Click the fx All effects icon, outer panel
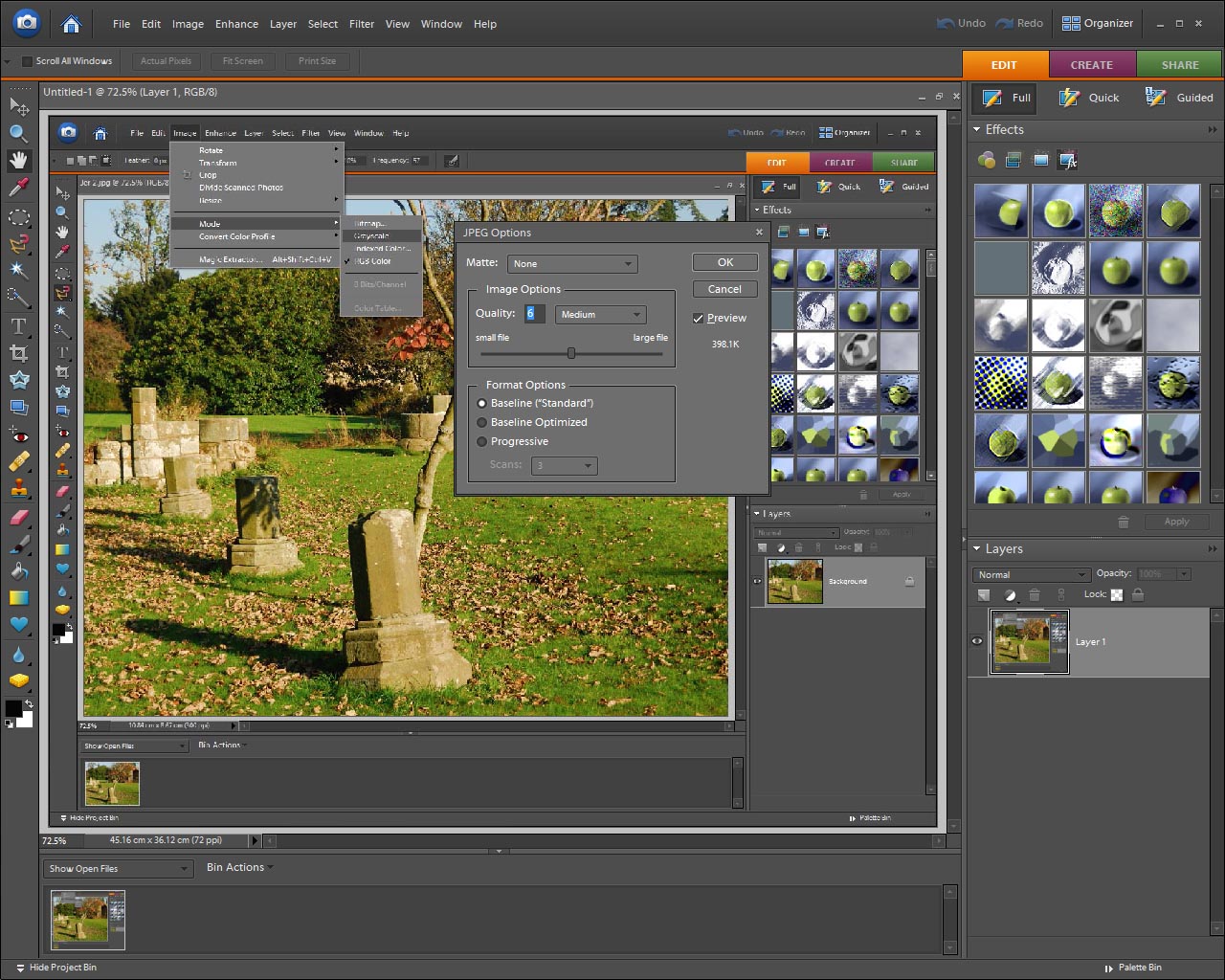Image resolution: width=1225 pixels, height=980 pixels. [1068, 160]
